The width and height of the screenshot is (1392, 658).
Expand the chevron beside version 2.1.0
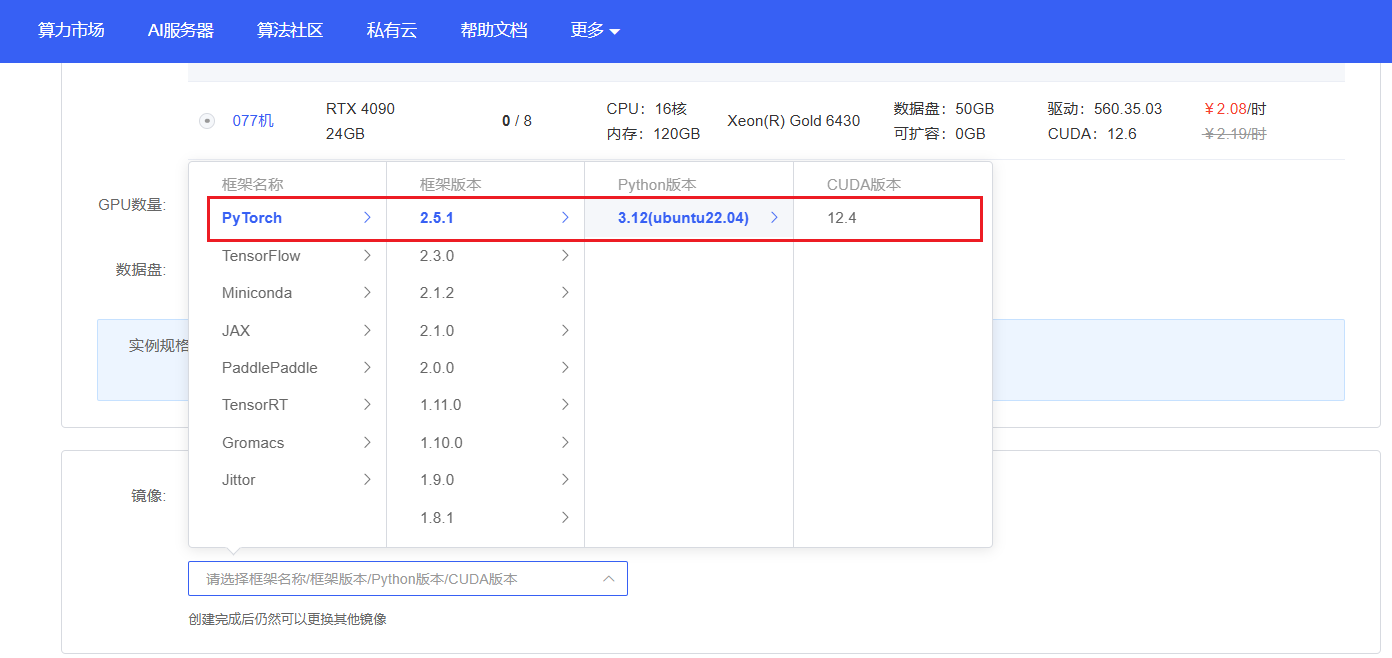[x=565, y=331]
